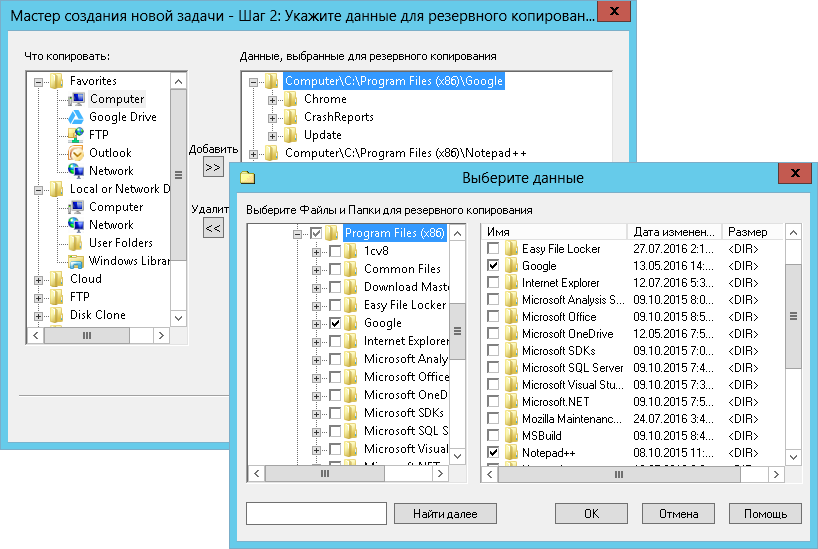Select the Windows Libraries icon
The width and height of the screenshot is (818, 549).
tap(76, 261)
